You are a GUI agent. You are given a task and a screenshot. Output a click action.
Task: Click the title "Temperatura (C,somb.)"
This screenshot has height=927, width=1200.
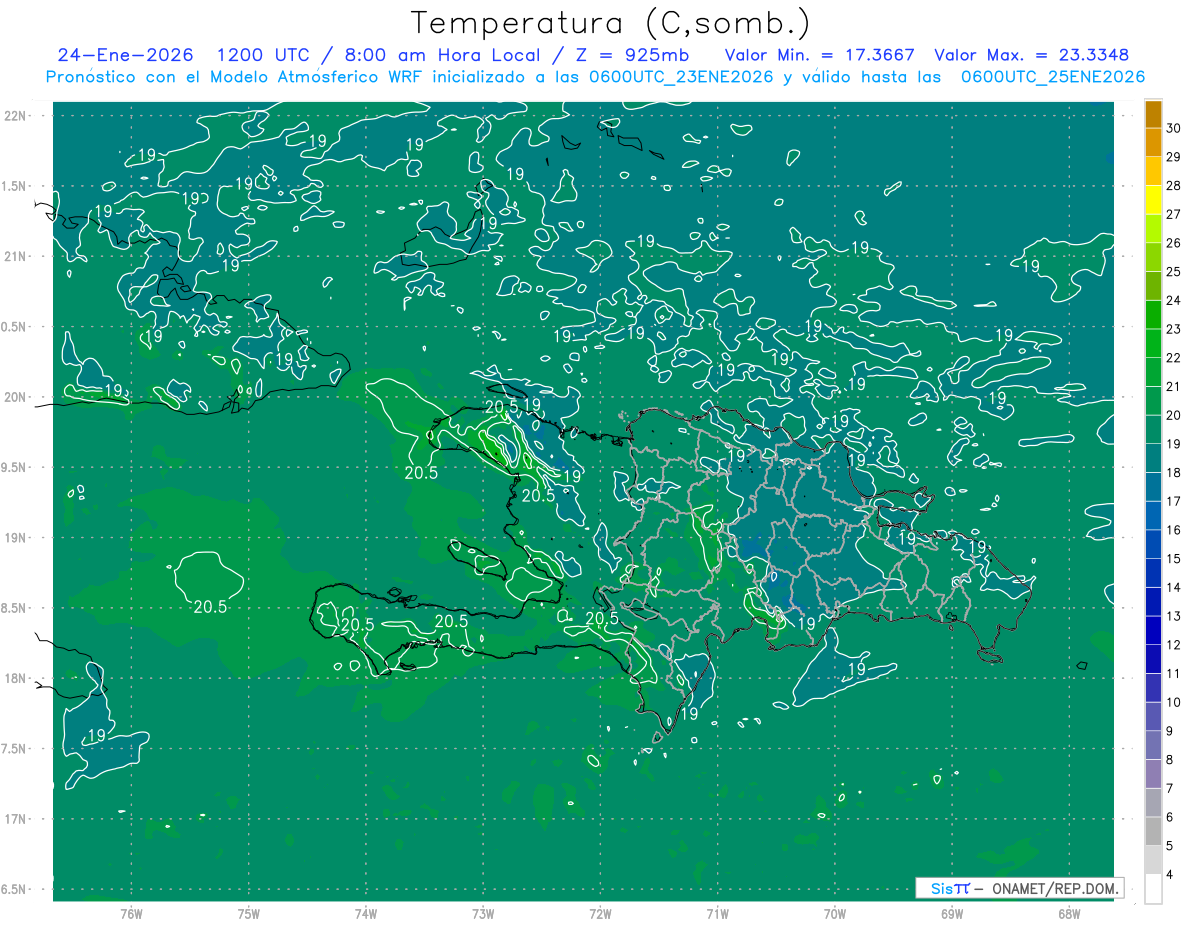611,24
